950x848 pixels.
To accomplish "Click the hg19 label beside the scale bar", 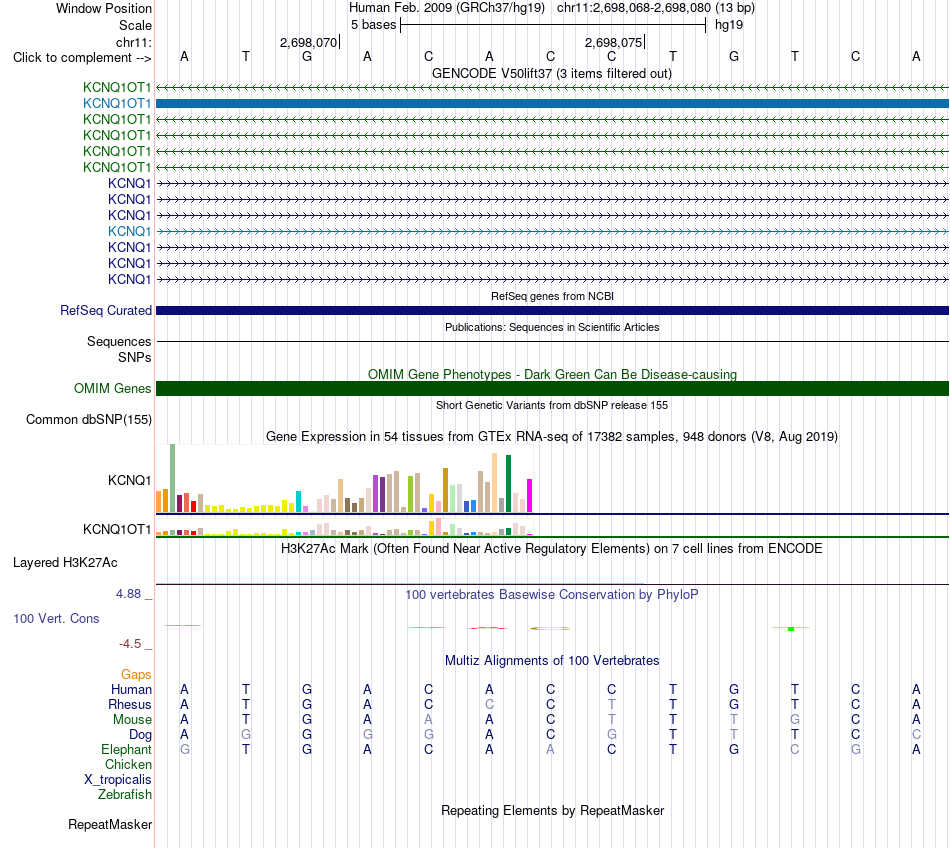I will point(729,25).
